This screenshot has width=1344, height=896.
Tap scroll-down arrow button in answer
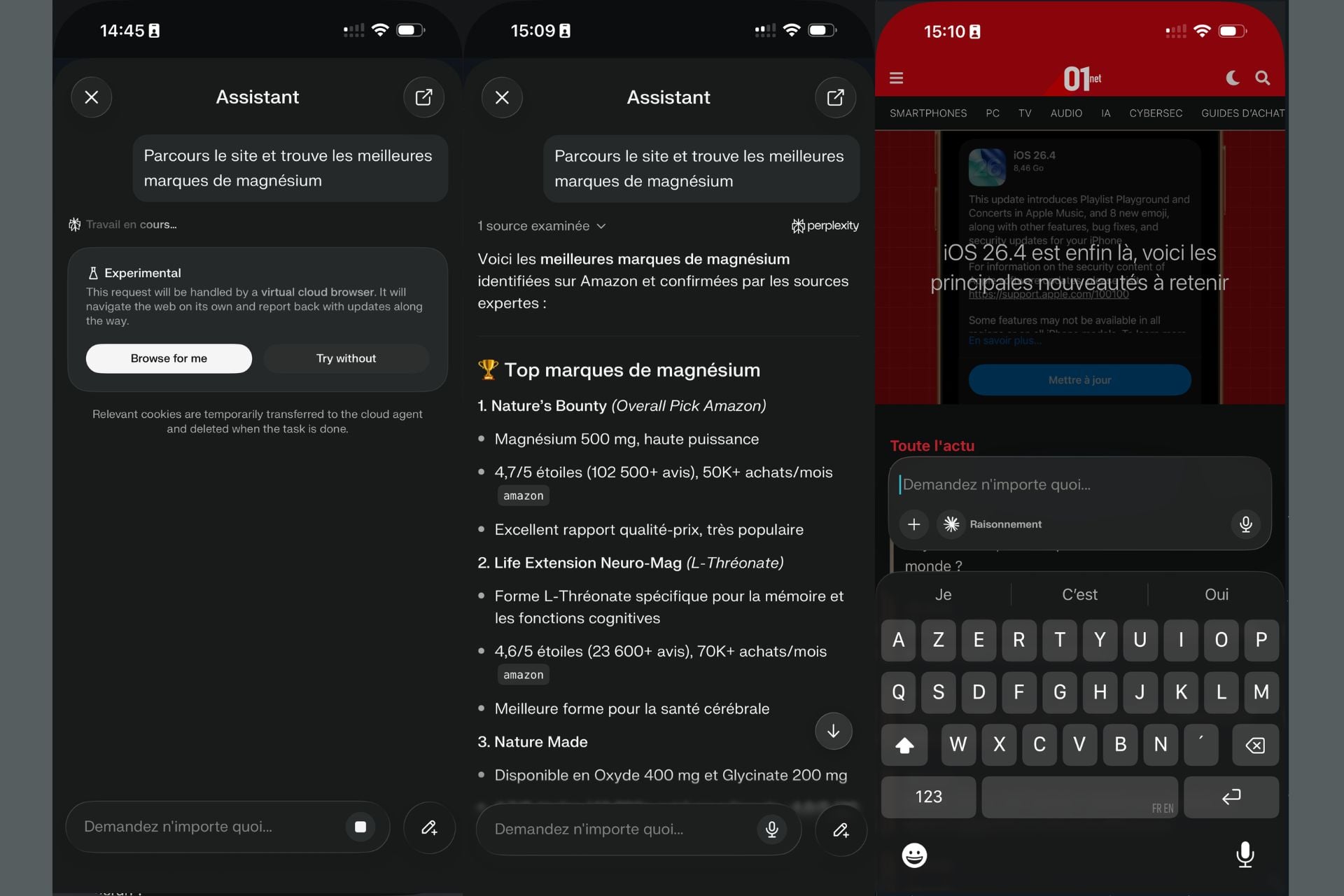833,731
